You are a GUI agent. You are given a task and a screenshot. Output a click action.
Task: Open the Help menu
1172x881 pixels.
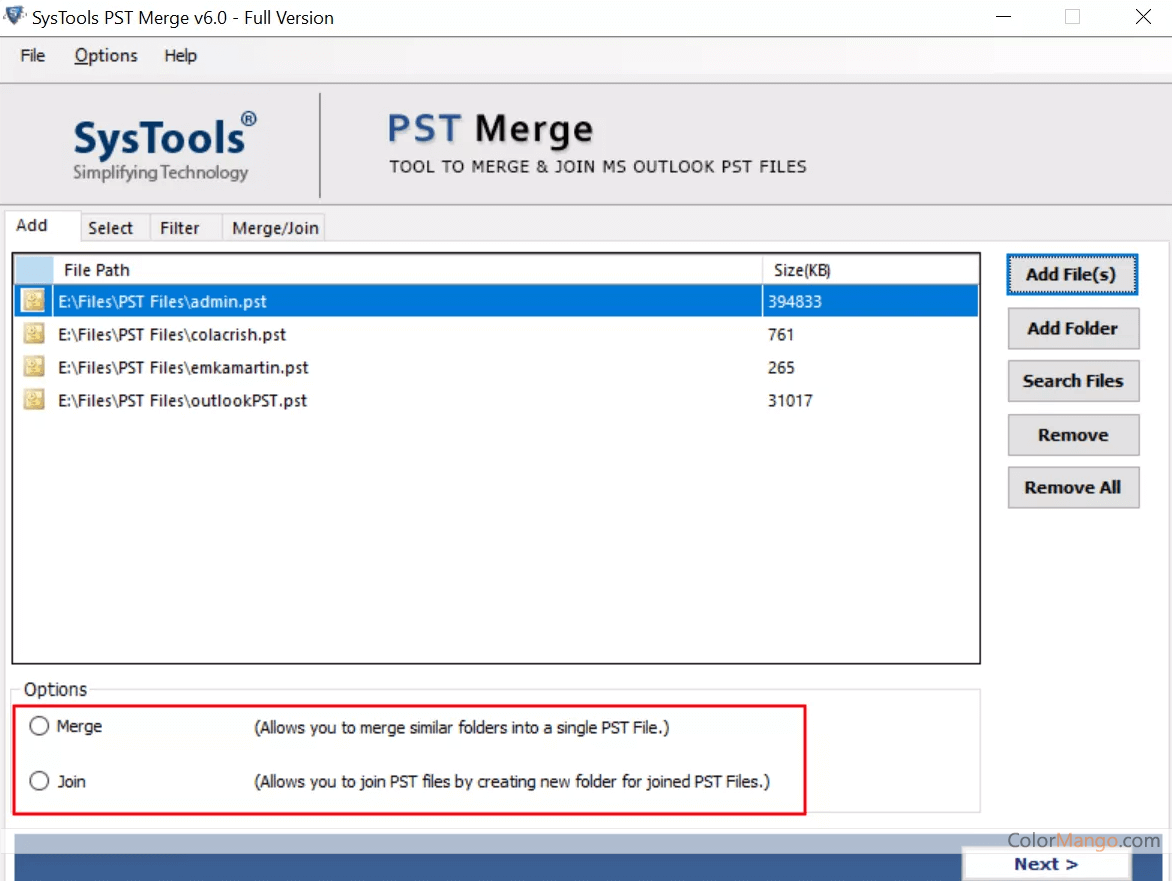pyautogui.click(x=180, y=56)
